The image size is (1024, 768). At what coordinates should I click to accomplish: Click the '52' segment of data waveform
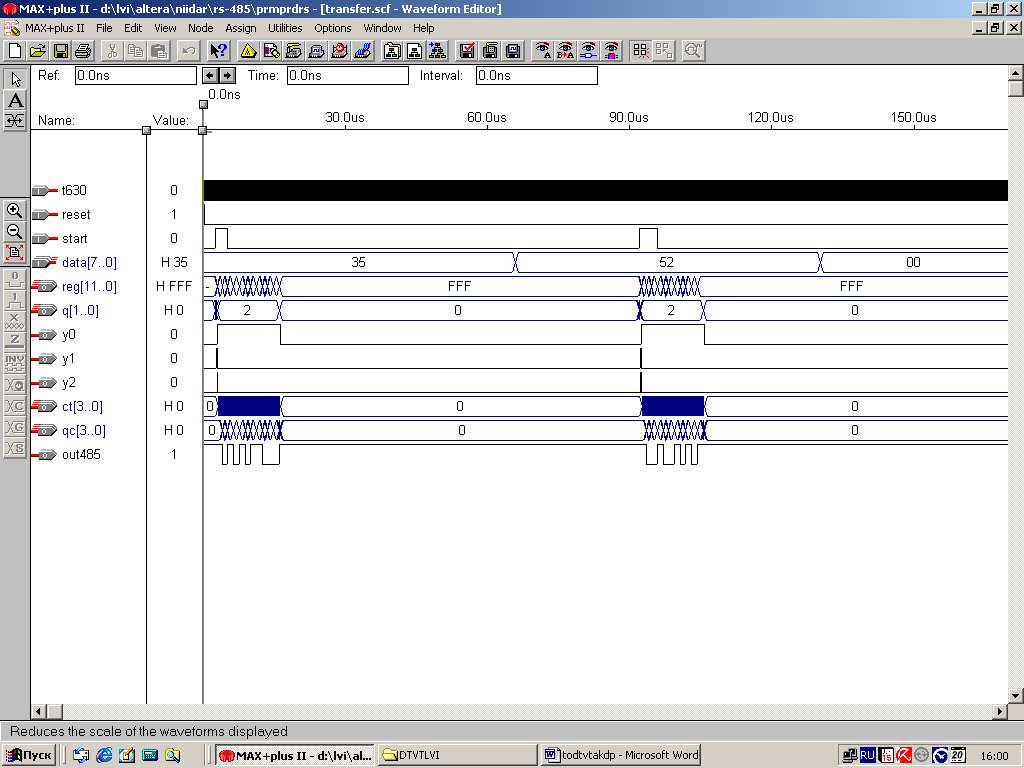point(666,263)
